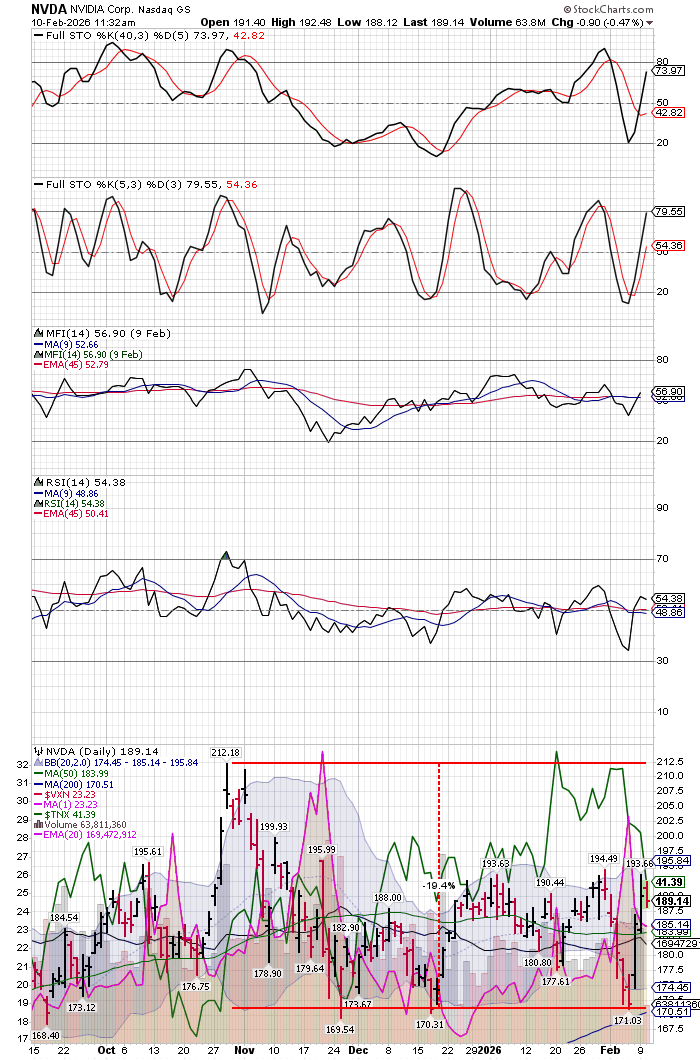
Task: Click the down arrow beside Chg percentage
Action: [x=651, y=21]
